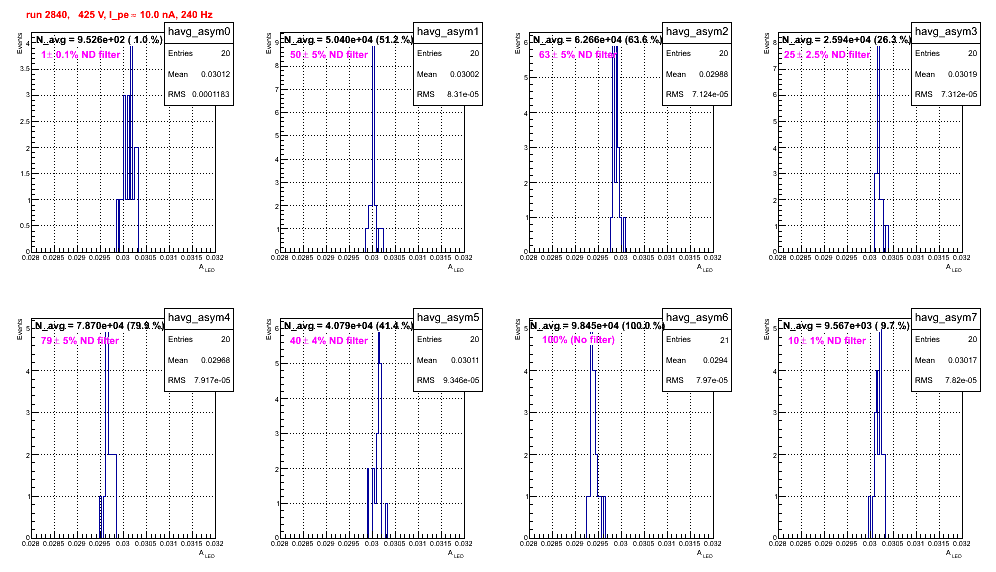This screenshot has height=572, width=996.
Task: Click N_avg = 4.079e+04 plot title
Action: [348, 325]
